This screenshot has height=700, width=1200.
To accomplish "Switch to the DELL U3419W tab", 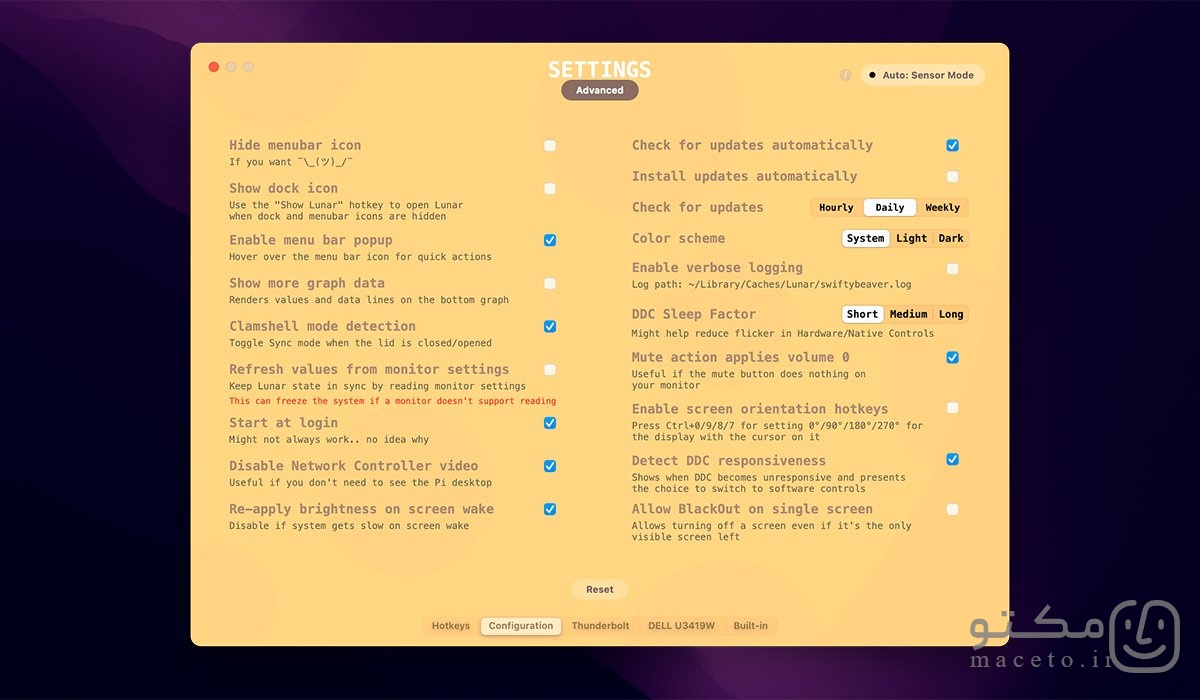I will click(x=681, y=626).
